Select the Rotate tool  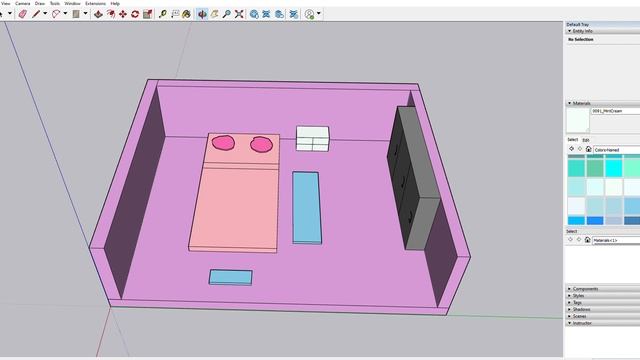(x=135, y=14)
